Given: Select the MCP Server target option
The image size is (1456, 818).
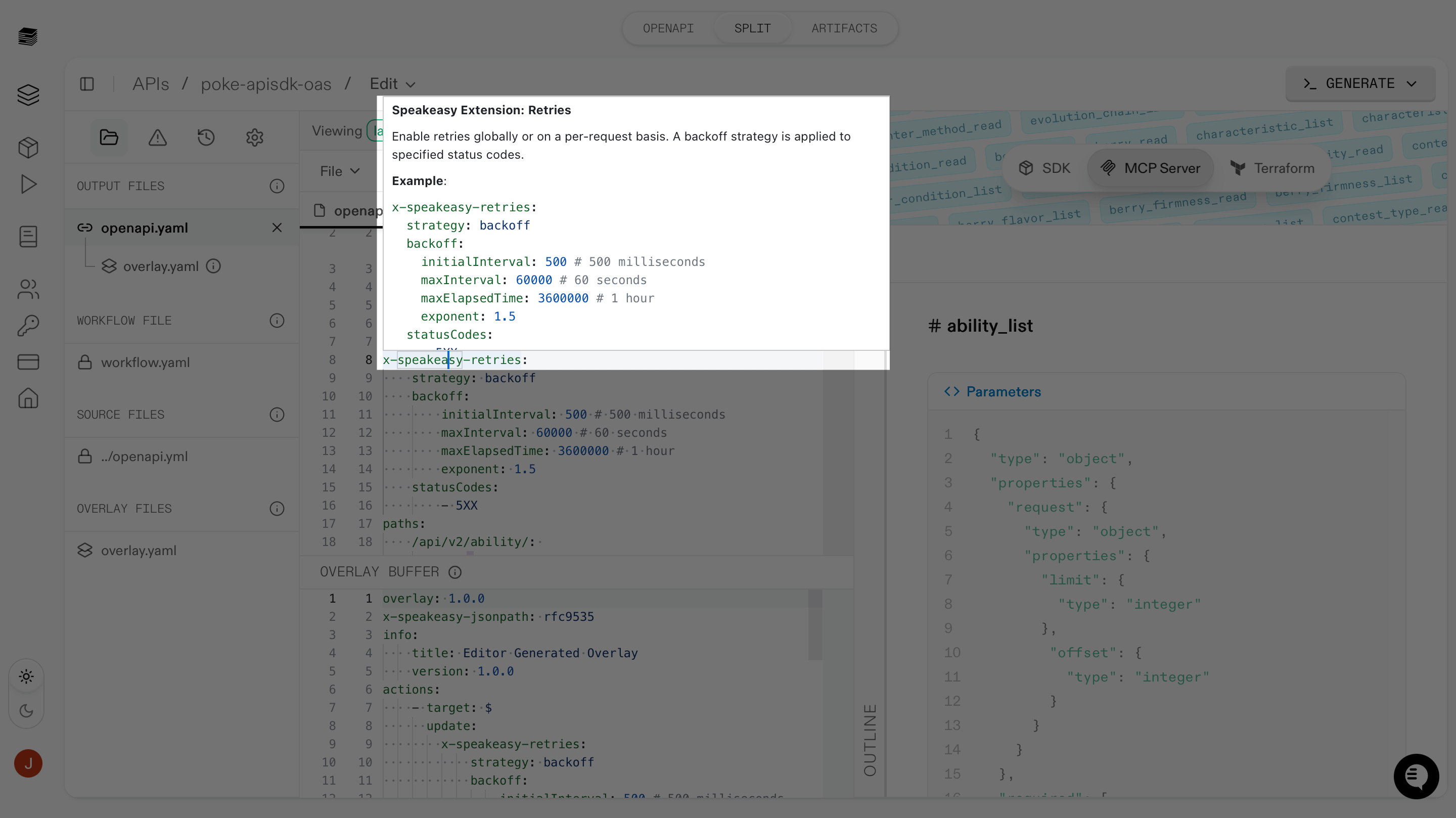Looking at the screenshot, I should click(1150, 168).
